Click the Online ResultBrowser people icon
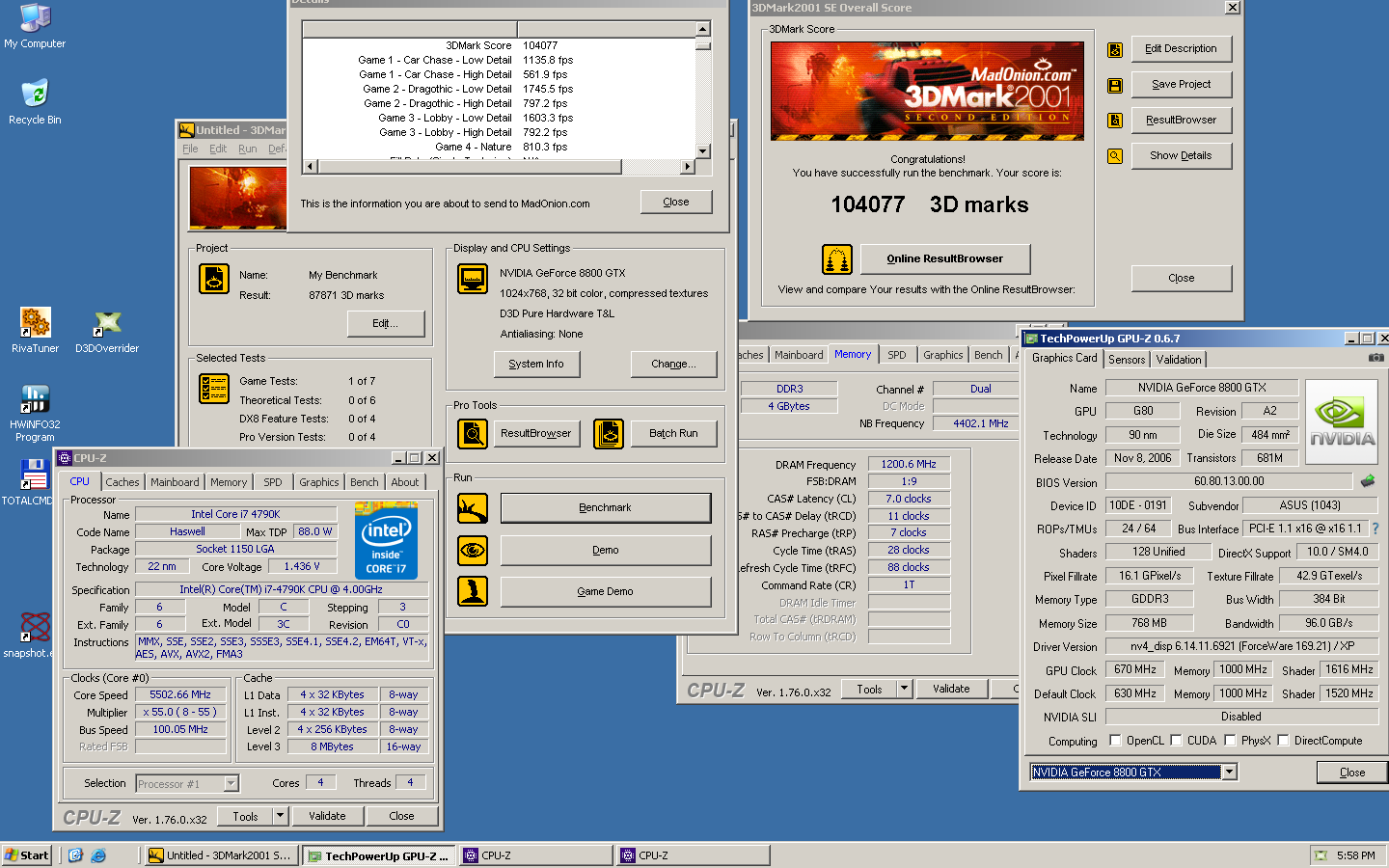 [836, 258]
